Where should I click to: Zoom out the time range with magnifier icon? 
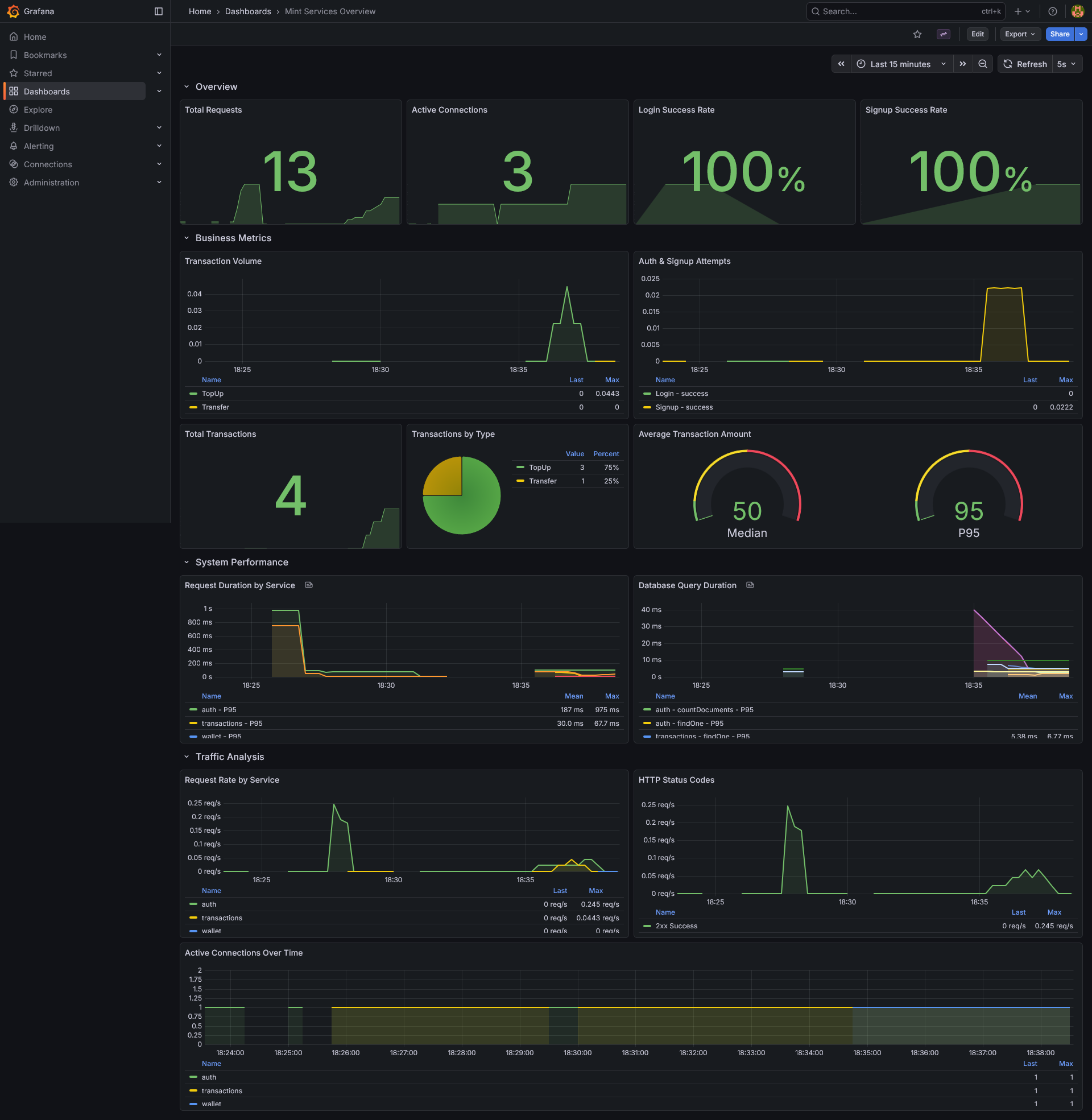pos(983,64)
